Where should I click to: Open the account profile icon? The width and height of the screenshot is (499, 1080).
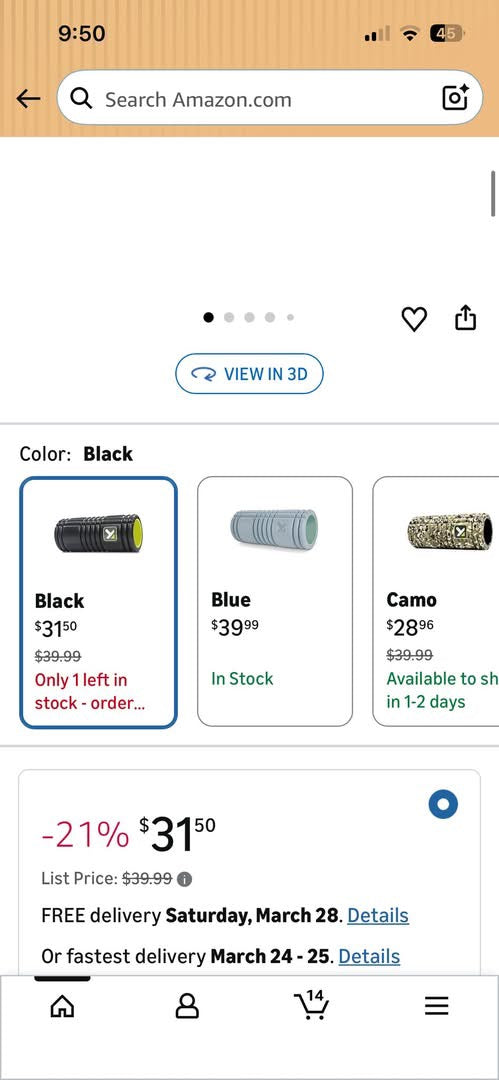pyautogui.click(x=187, y=1006)
